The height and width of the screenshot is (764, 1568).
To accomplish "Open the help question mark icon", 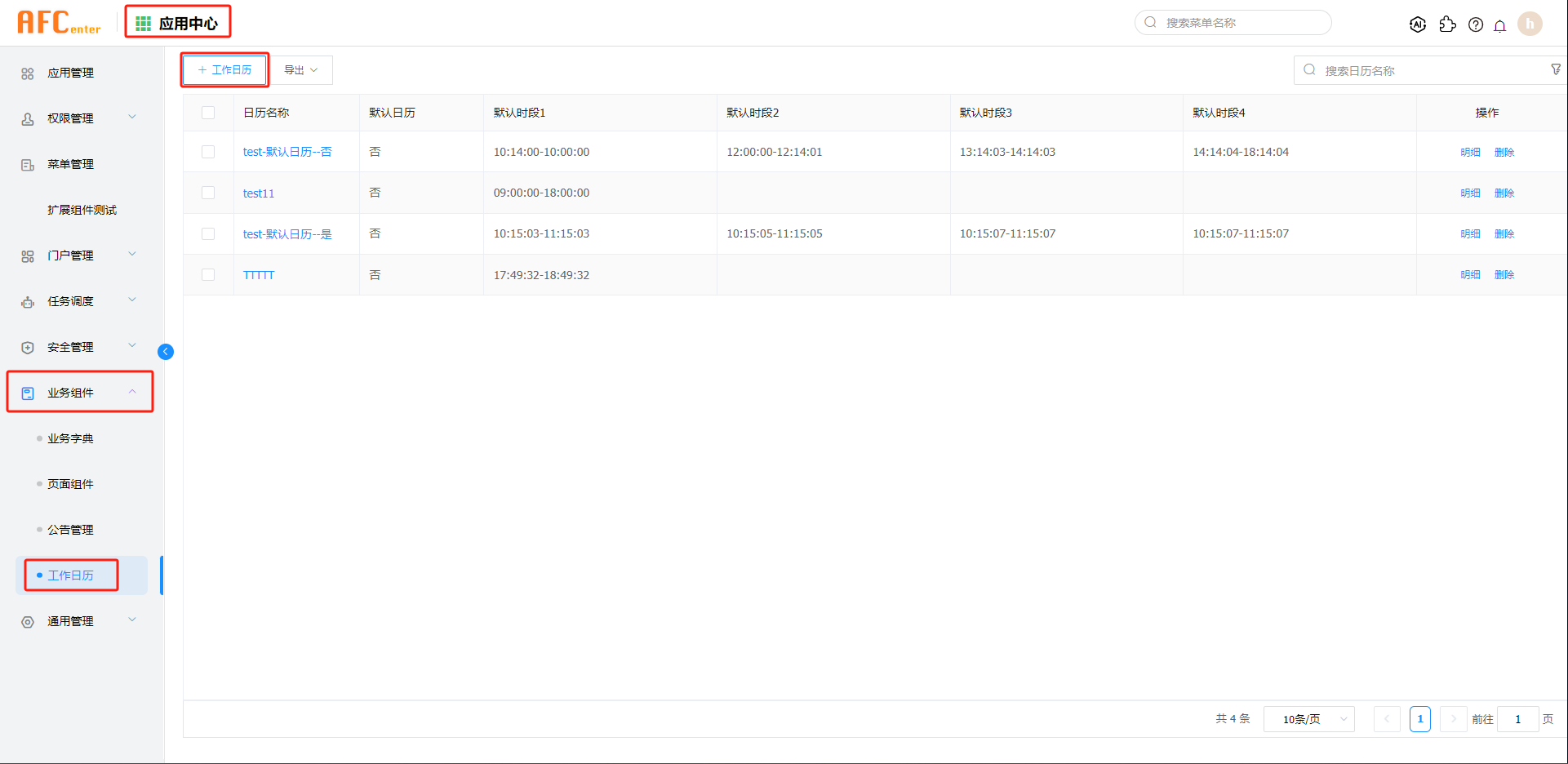I will click(1475, 24).
